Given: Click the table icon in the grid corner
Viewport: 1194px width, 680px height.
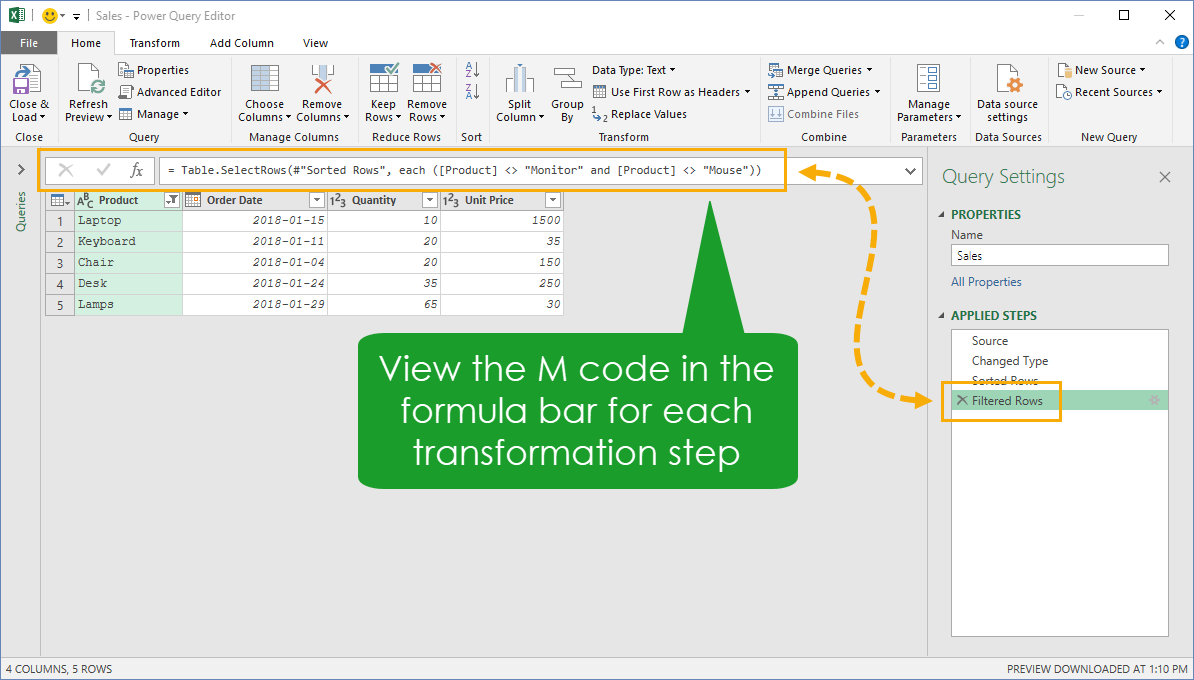Looking at the screenshot, I should pyautogui.click(x=60, y=200).
